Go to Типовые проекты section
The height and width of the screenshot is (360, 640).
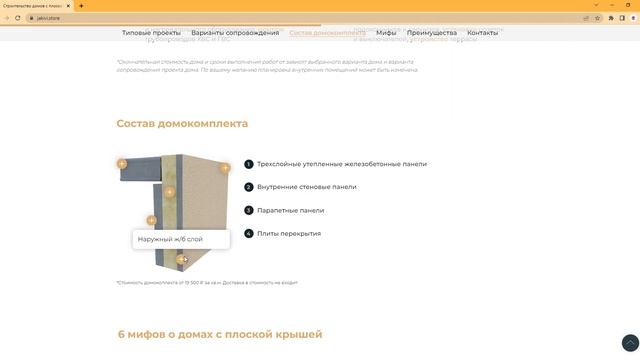[x=151, y=33]
